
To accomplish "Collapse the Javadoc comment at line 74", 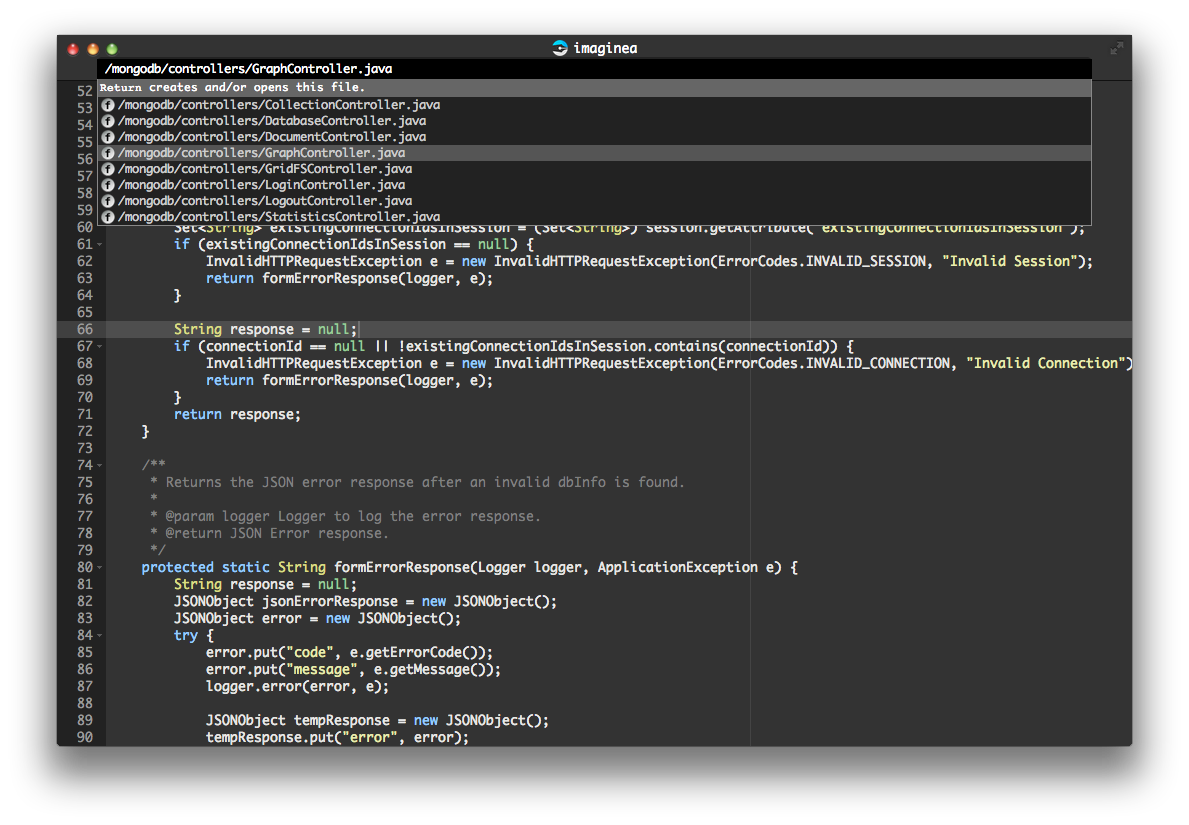I will (100, 466).
